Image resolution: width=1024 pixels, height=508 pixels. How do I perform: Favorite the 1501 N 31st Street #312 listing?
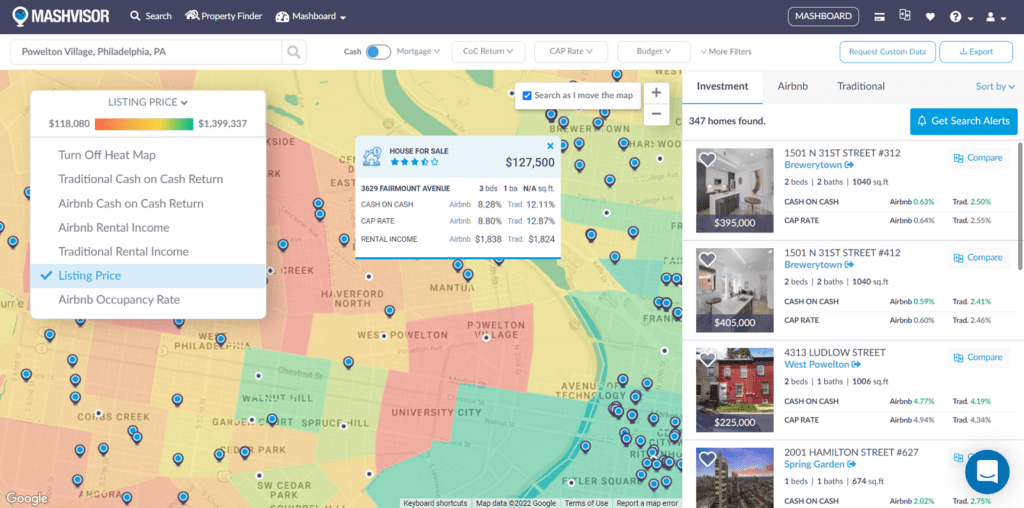708,160
